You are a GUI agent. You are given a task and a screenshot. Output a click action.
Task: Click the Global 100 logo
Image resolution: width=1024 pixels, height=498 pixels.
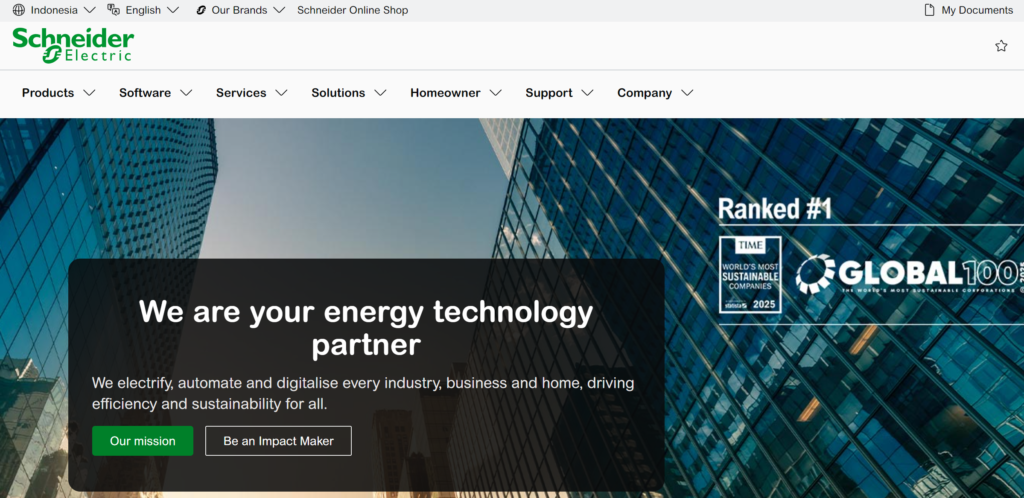click(x=909, y=273)
